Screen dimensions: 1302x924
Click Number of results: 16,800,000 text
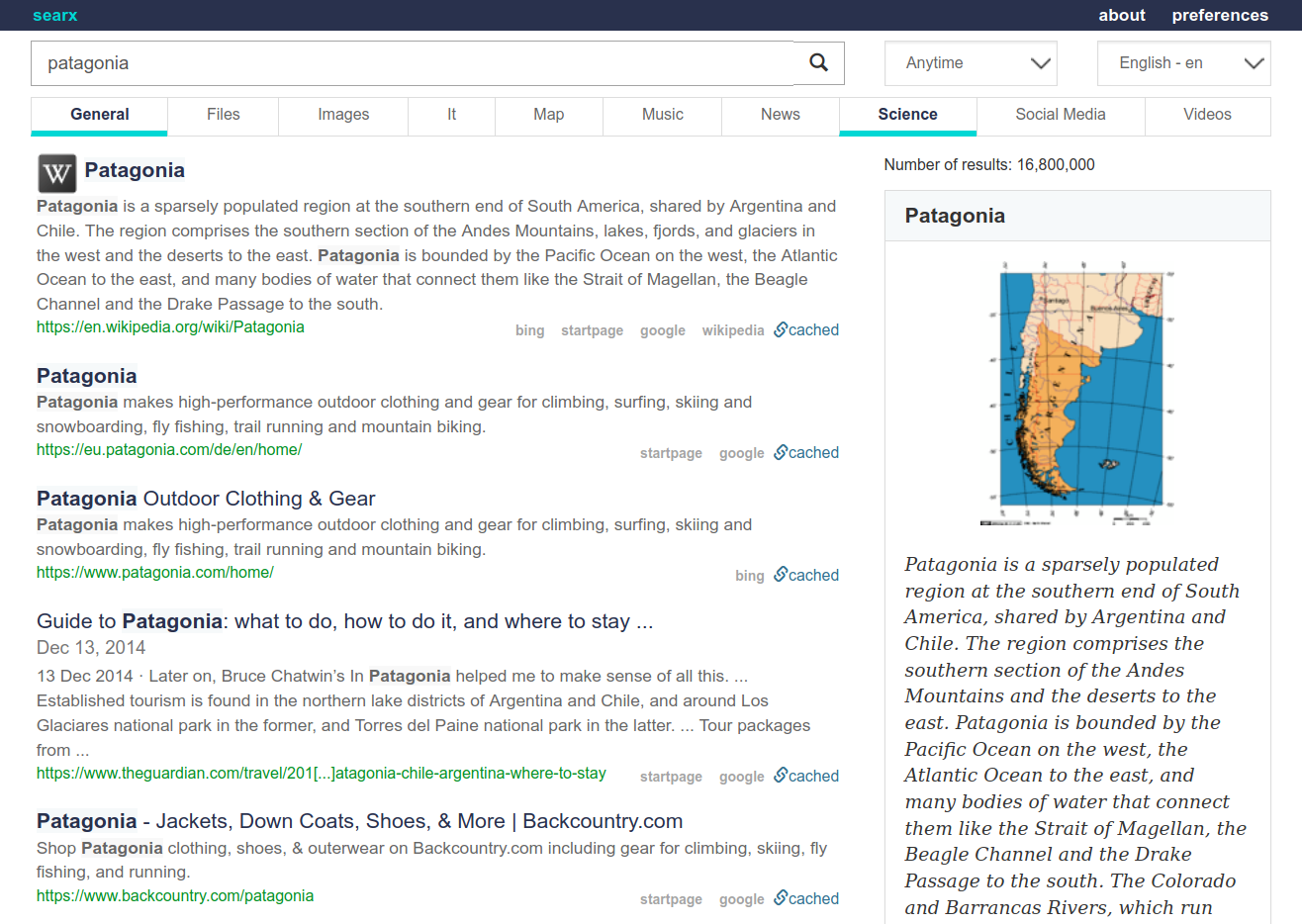[989, 165]
